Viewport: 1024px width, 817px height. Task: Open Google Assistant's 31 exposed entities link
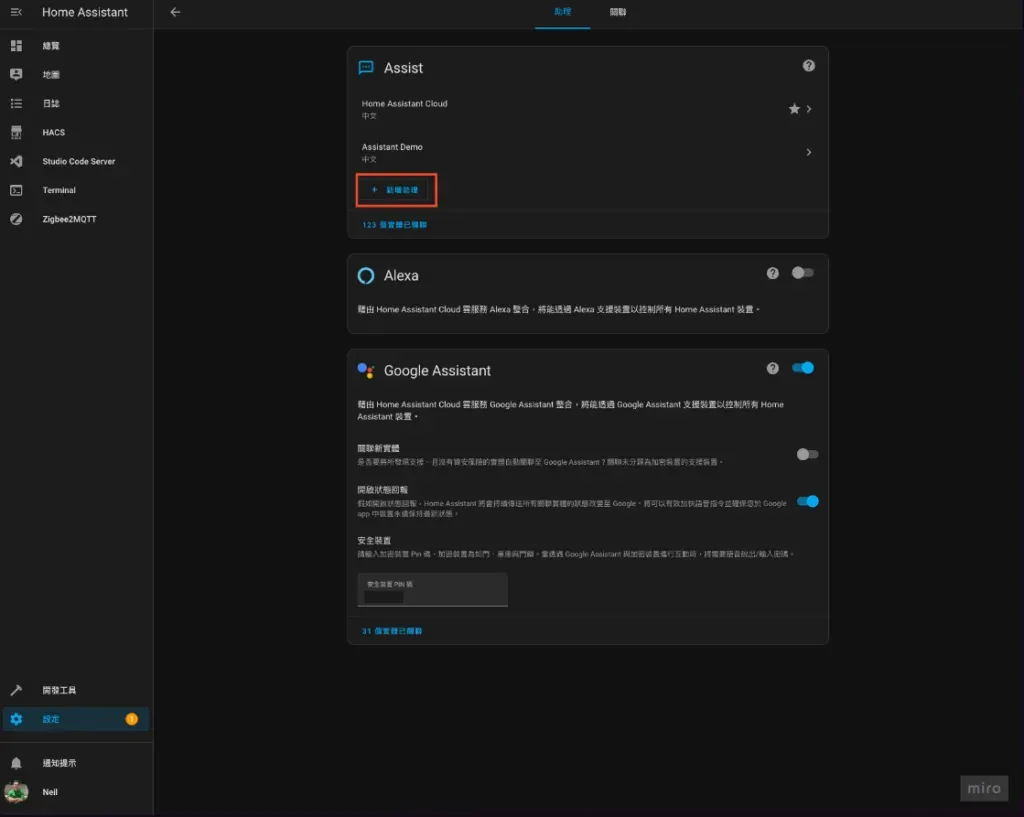pyautogui.click(x=392, y=631)
